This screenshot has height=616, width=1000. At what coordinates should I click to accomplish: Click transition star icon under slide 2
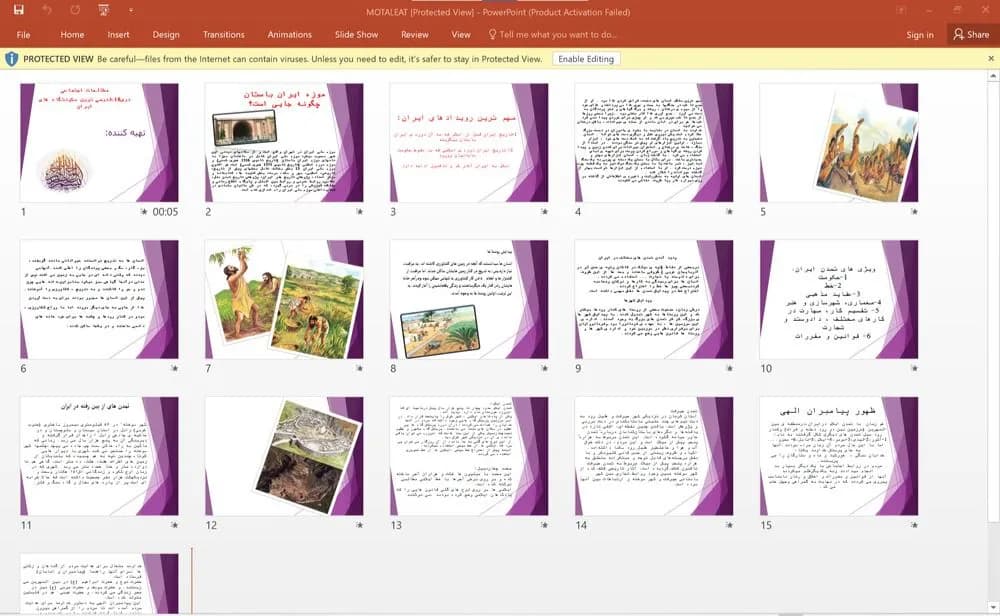coord(360,212)
